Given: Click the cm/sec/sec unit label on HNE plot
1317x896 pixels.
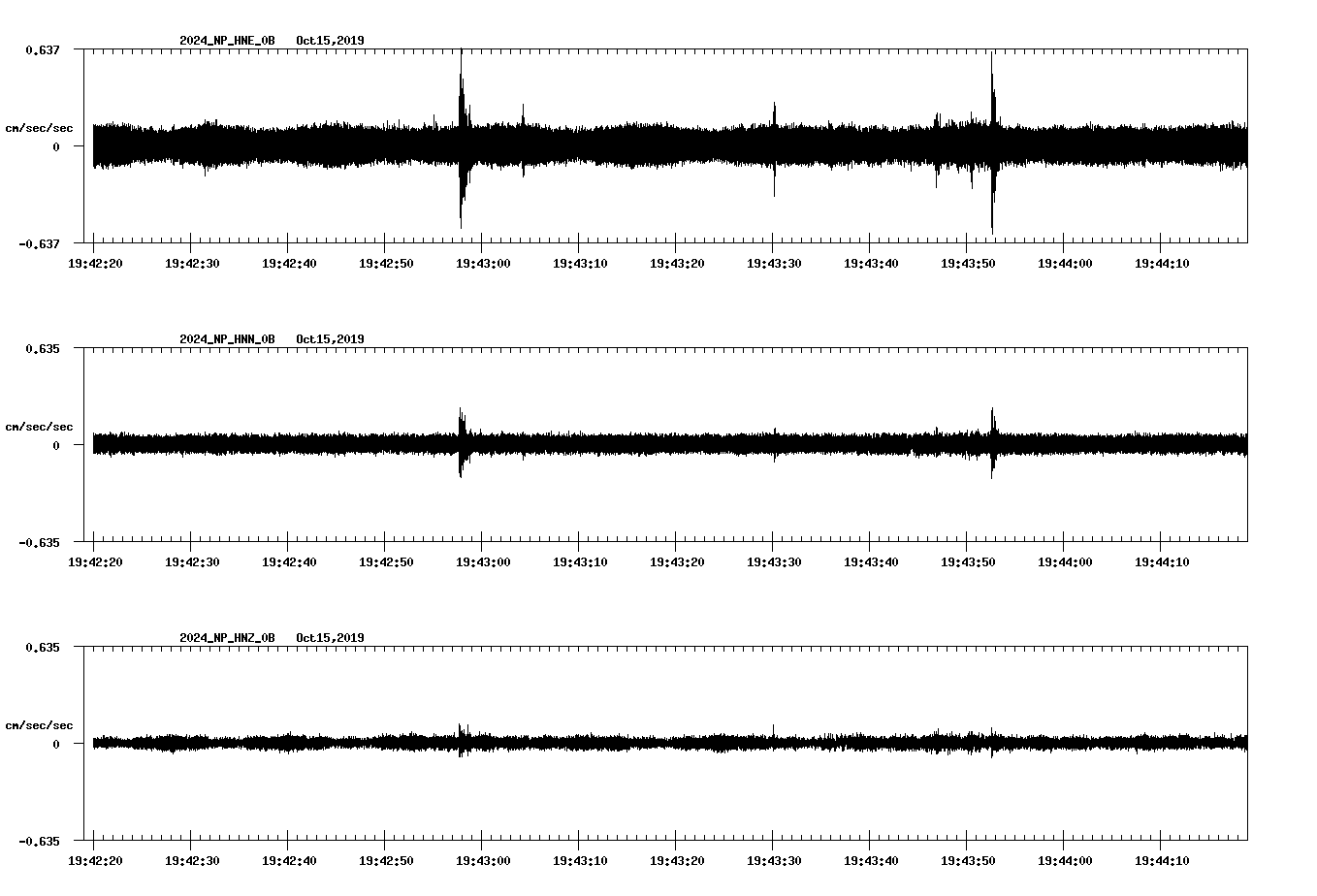Looking at the screenshot, I should pos(39,128).
